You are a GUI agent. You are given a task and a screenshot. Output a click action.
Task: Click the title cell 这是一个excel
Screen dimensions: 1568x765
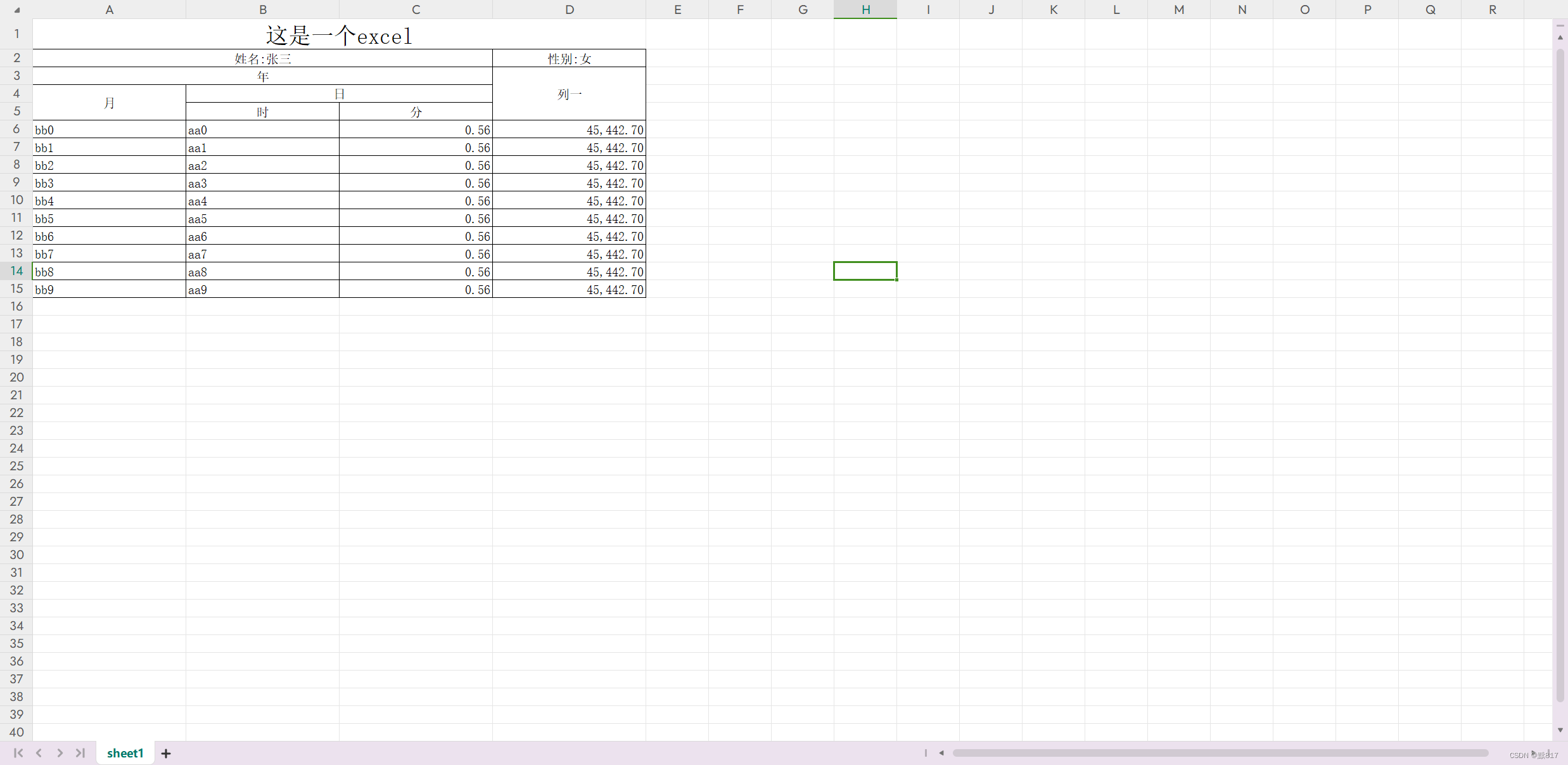tap(339, 35)
